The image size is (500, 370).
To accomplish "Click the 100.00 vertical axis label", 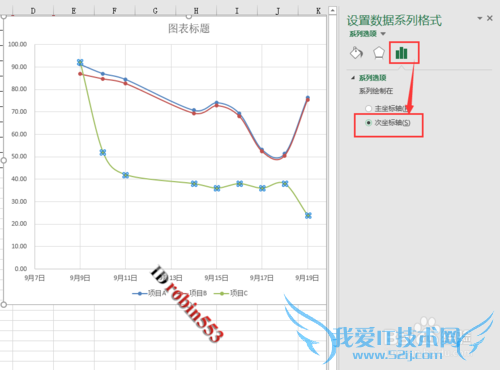I will click(x=17, y=44).
